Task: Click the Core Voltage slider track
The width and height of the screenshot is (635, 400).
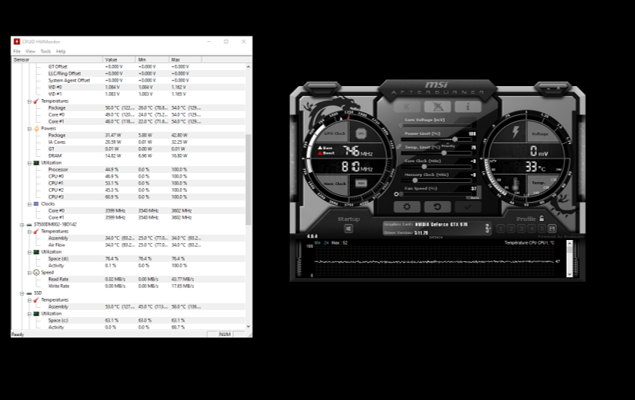Action: pyautogui.click(x=437, y=126)
